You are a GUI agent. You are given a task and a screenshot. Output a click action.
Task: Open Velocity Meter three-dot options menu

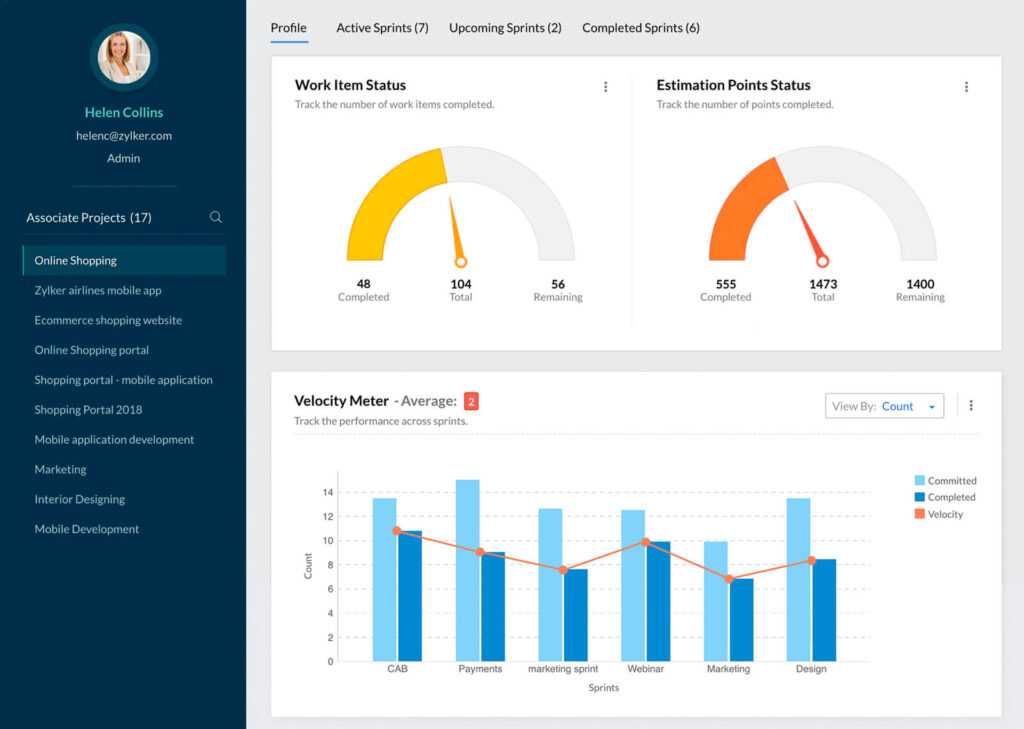(971, 406)
